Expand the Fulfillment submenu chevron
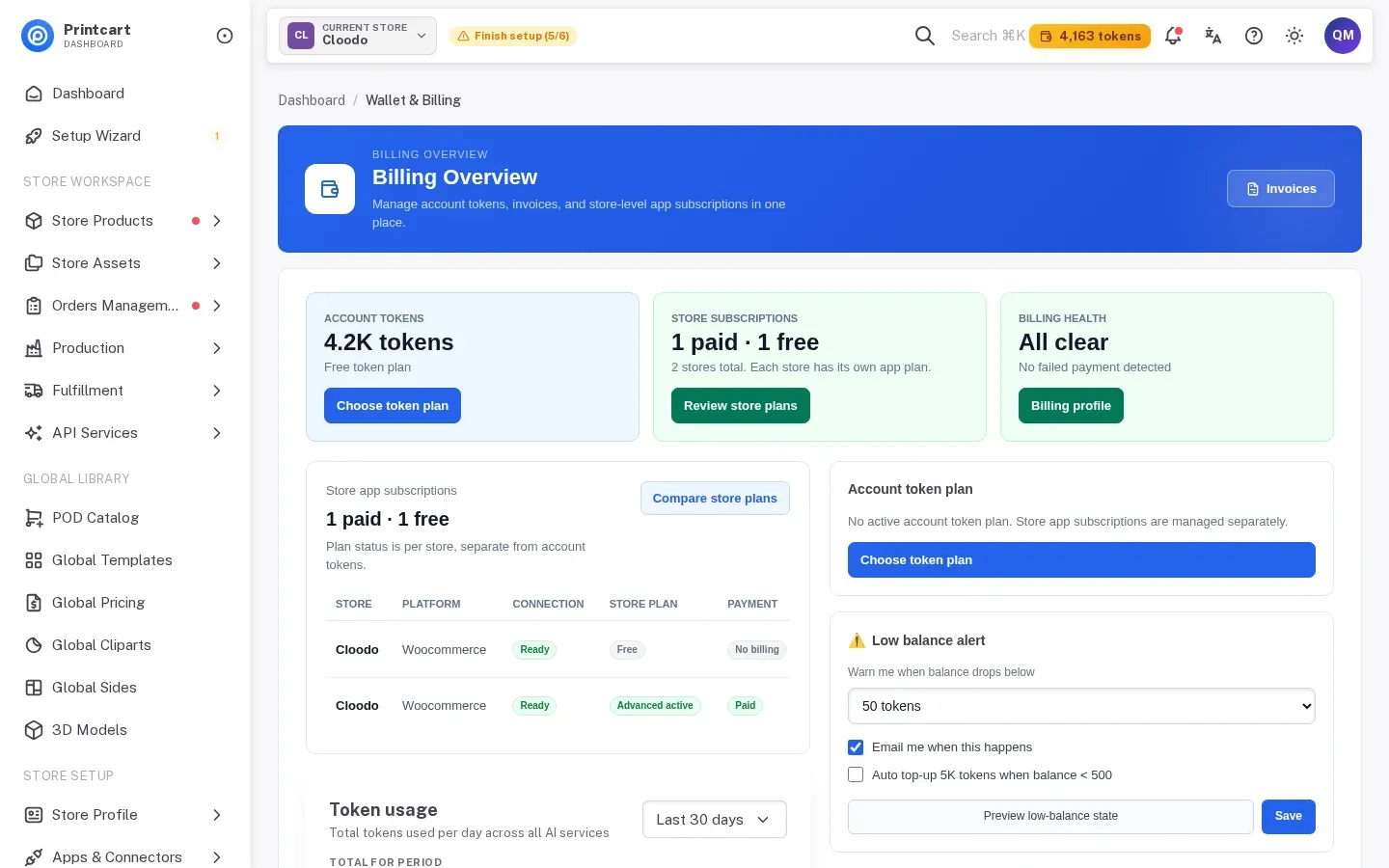1389x868 pixels. point(217,391)
